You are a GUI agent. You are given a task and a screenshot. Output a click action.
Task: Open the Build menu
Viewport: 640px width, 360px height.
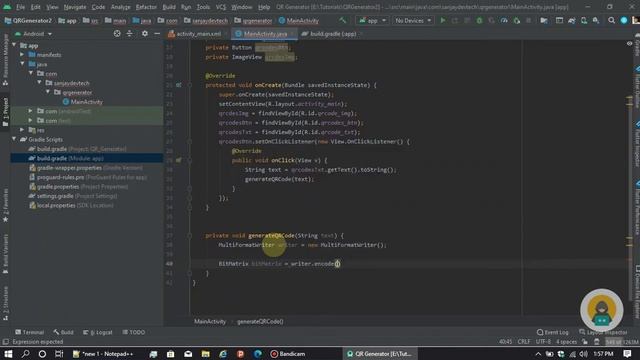[x=169, y=7]
